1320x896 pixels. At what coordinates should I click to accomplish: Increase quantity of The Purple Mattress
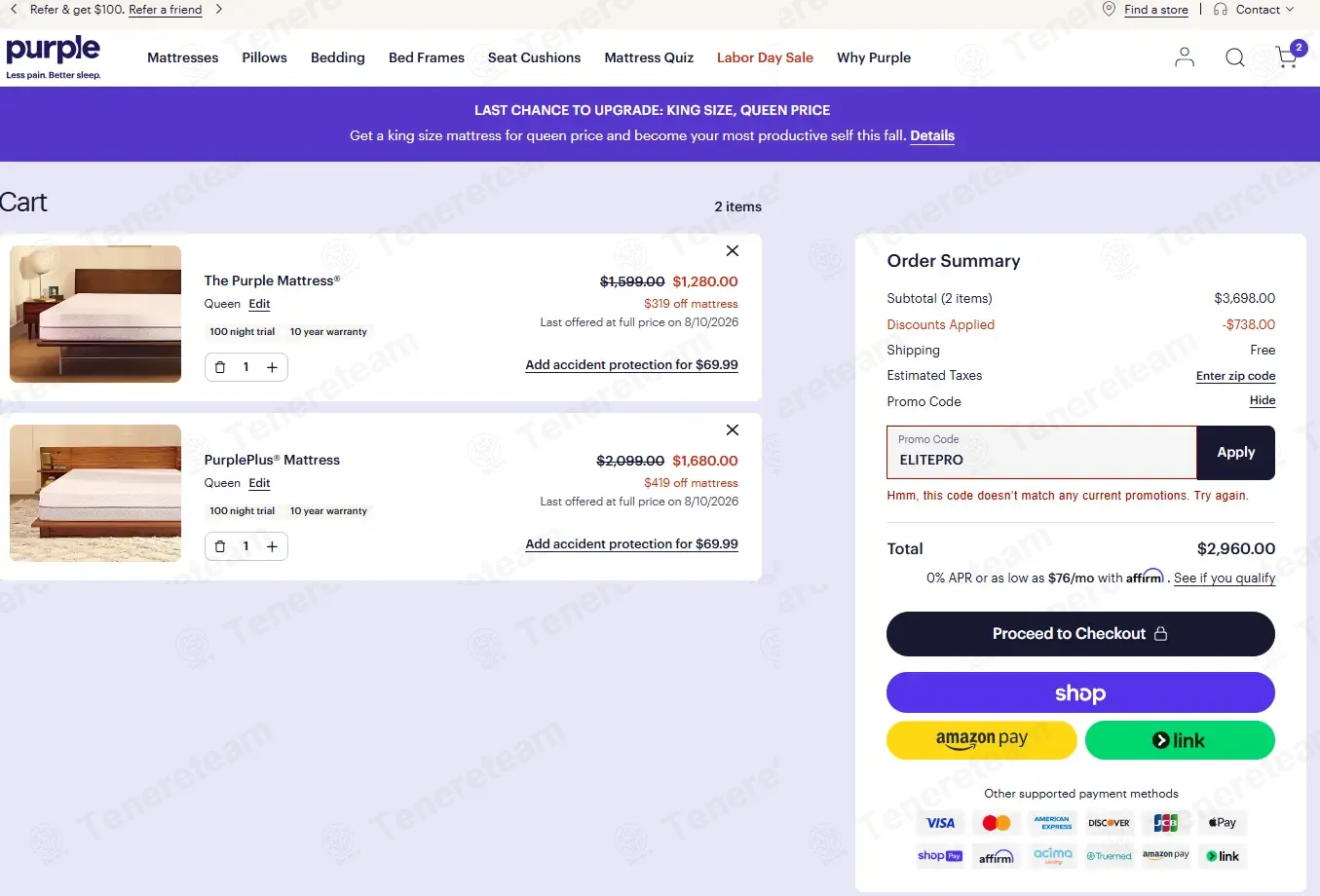tap(272, 367)
